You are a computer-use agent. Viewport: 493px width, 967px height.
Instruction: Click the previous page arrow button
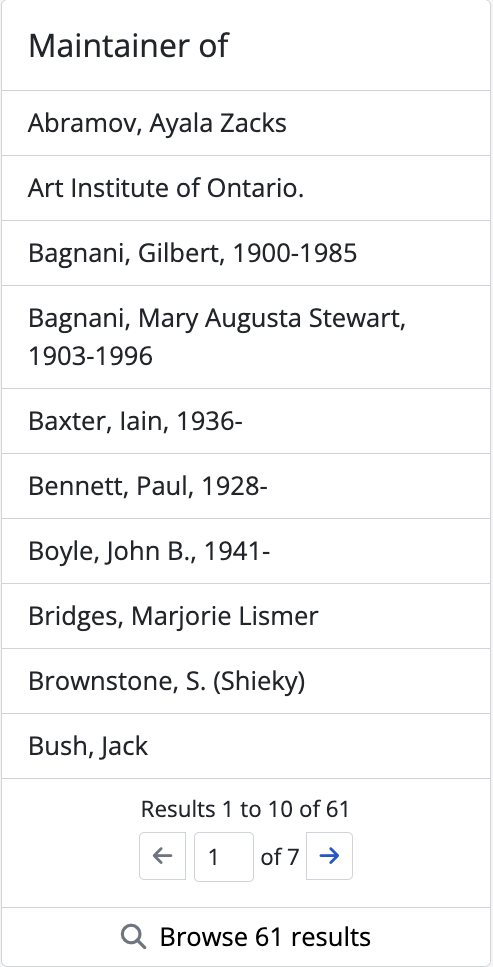point(162,856)
